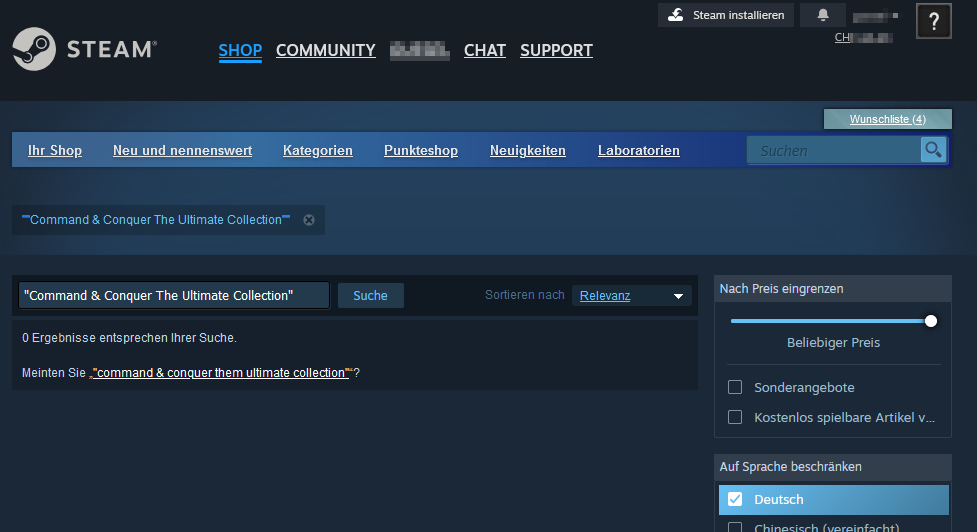Uncheck the Deutsch language filter
The height and width of the screenshot is (532, 977).
[735, 500]
